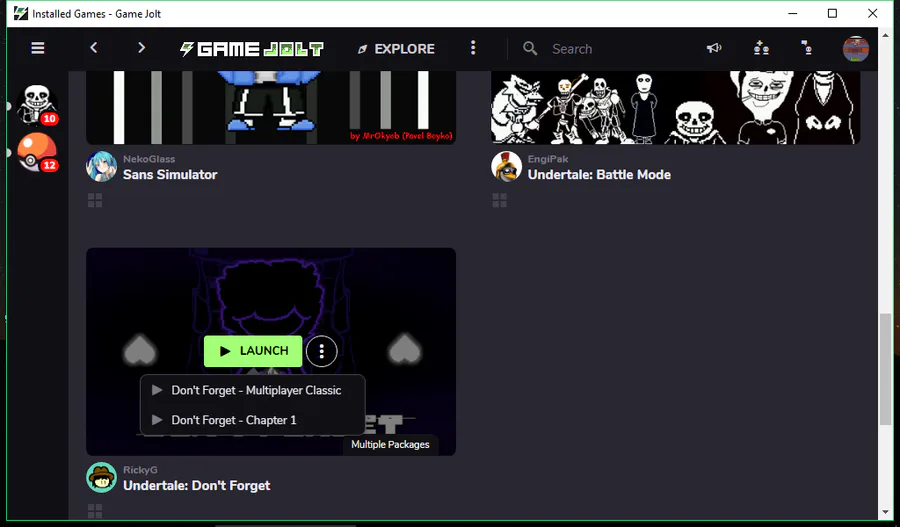Viewport: 900px width, 527px height.
Task: Open the hamburger sidebar menu
Action: [38, 48]
